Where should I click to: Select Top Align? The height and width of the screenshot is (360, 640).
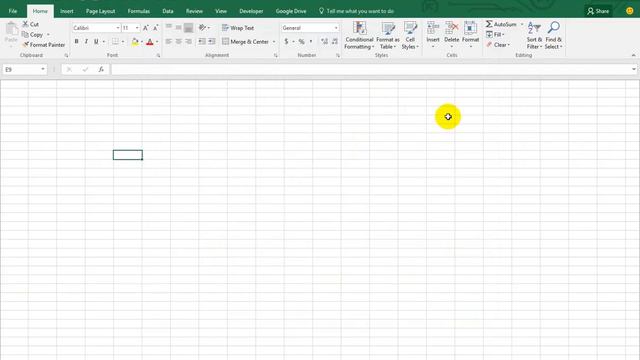[x=169, y=27]
